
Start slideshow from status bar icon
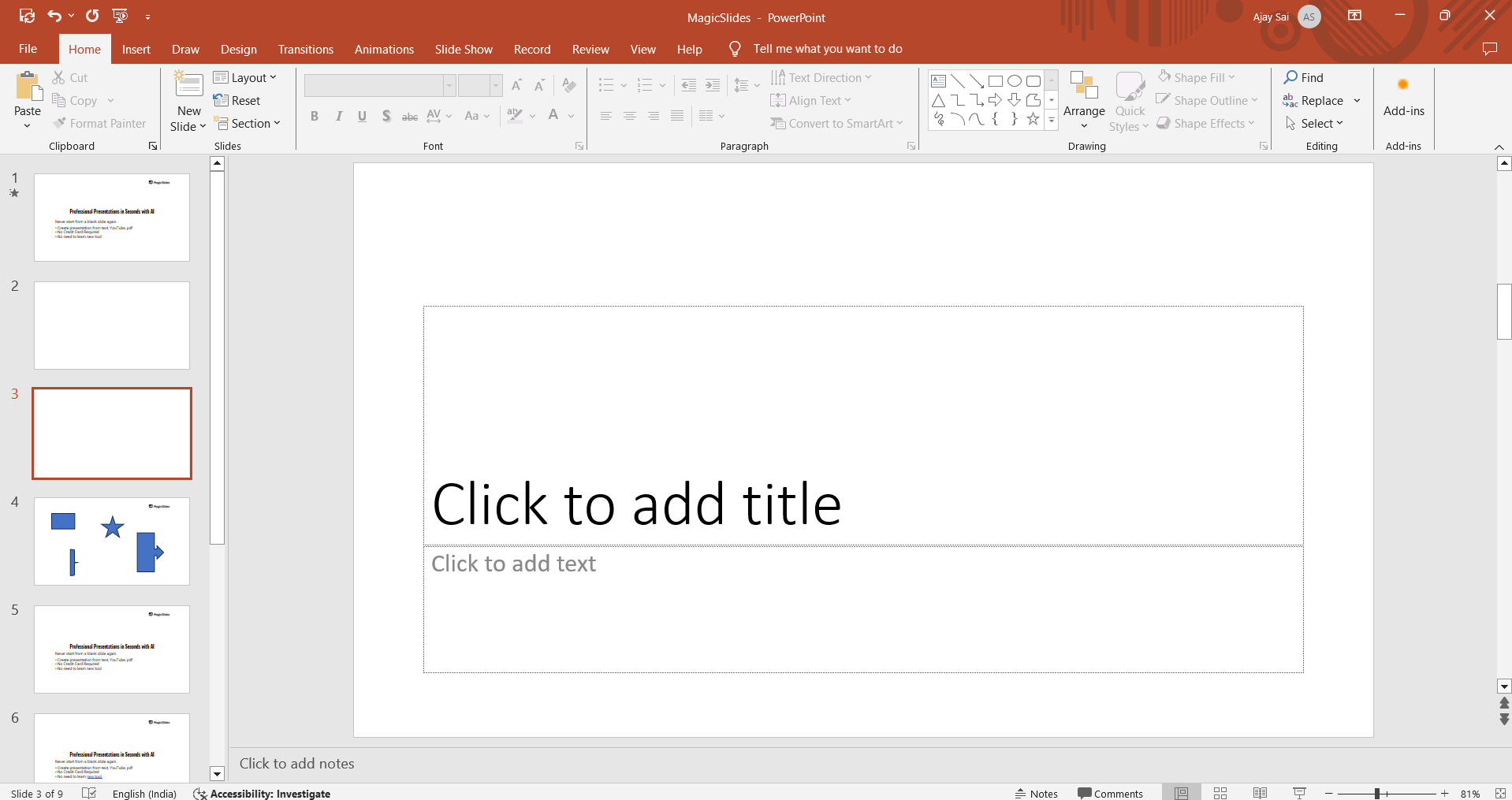pyautogui.click(x=1299, y=793)
